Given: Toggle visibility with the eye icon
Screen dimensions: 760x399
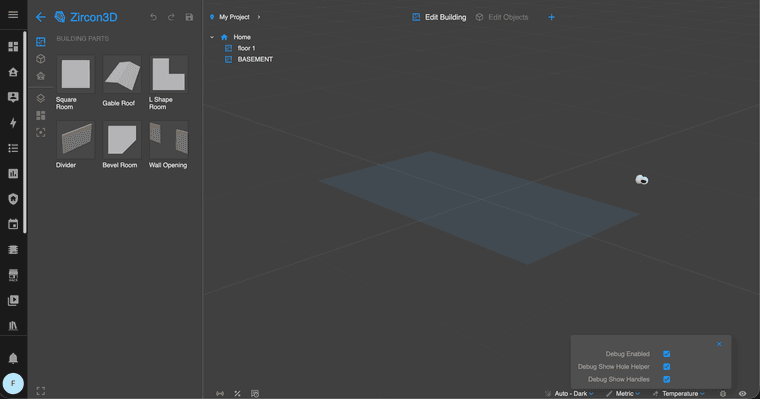Looking at the screenshot, I should 743,394.
